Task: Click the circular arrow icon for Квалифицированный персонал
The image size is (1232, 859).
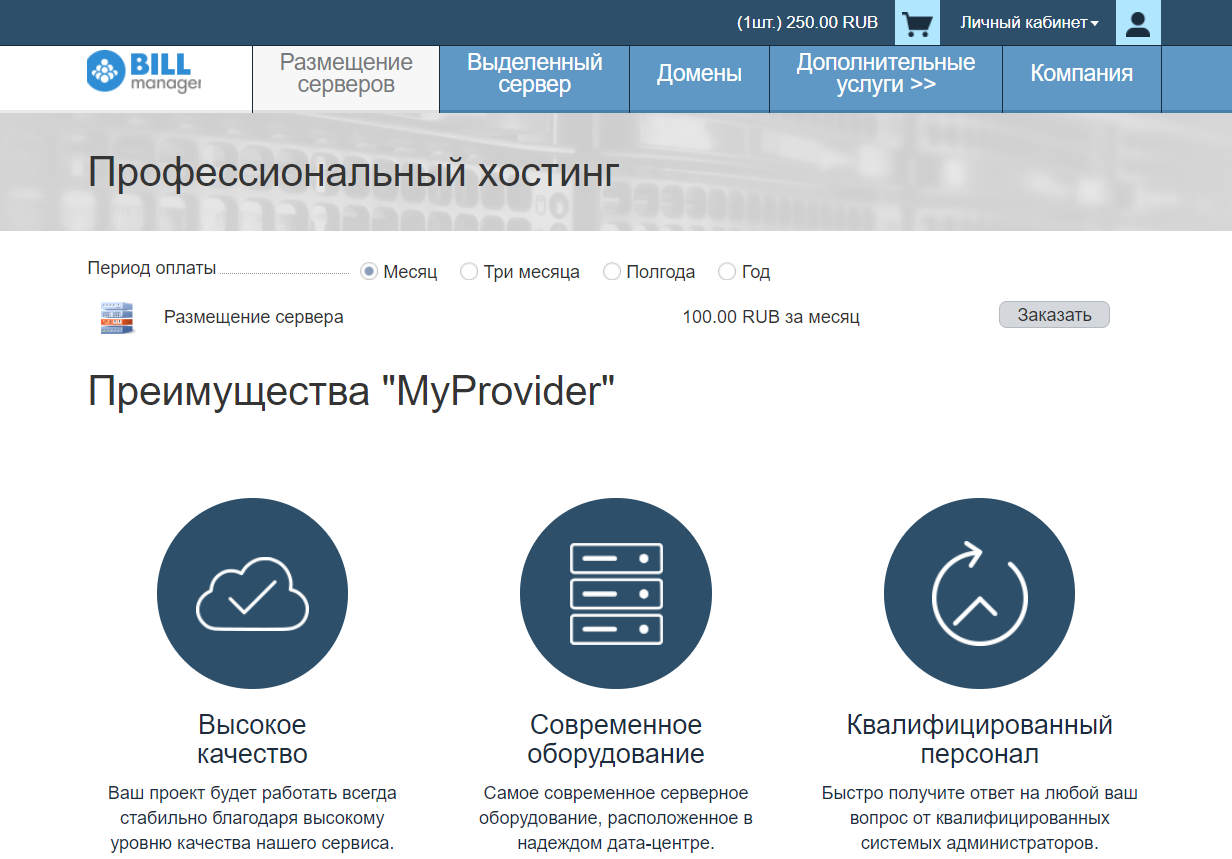Action: 979,594
